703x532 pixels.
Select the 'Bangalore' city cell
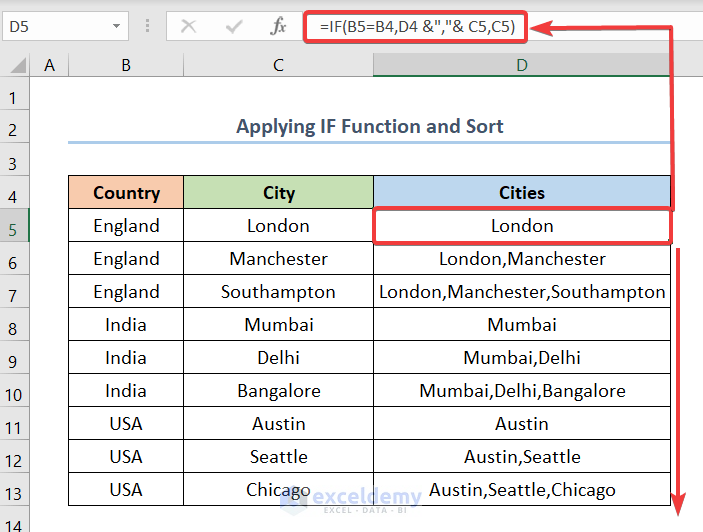278,391
